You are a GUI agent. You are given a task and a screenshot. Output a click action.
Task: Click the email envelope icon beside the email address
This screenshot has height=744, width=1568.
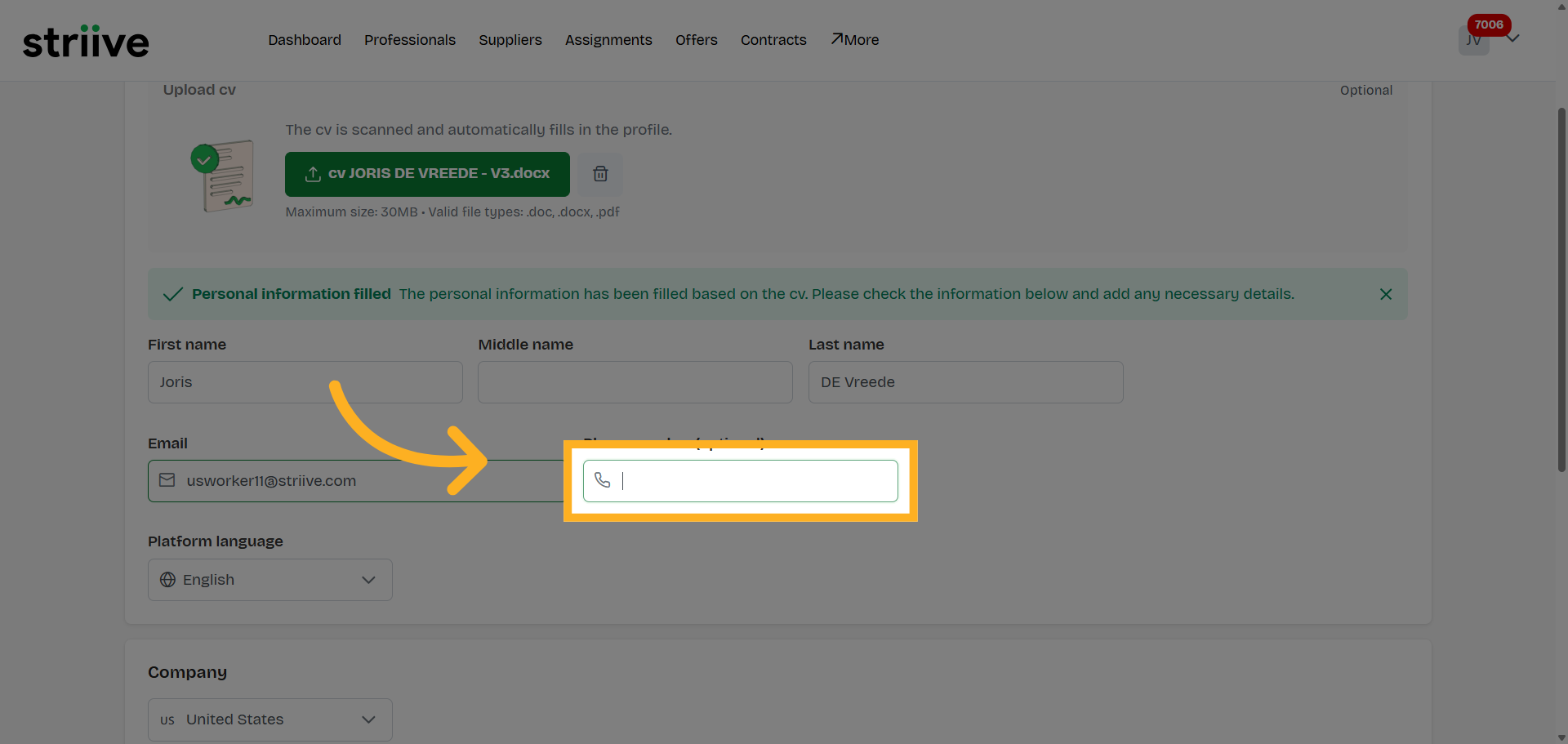167,480
